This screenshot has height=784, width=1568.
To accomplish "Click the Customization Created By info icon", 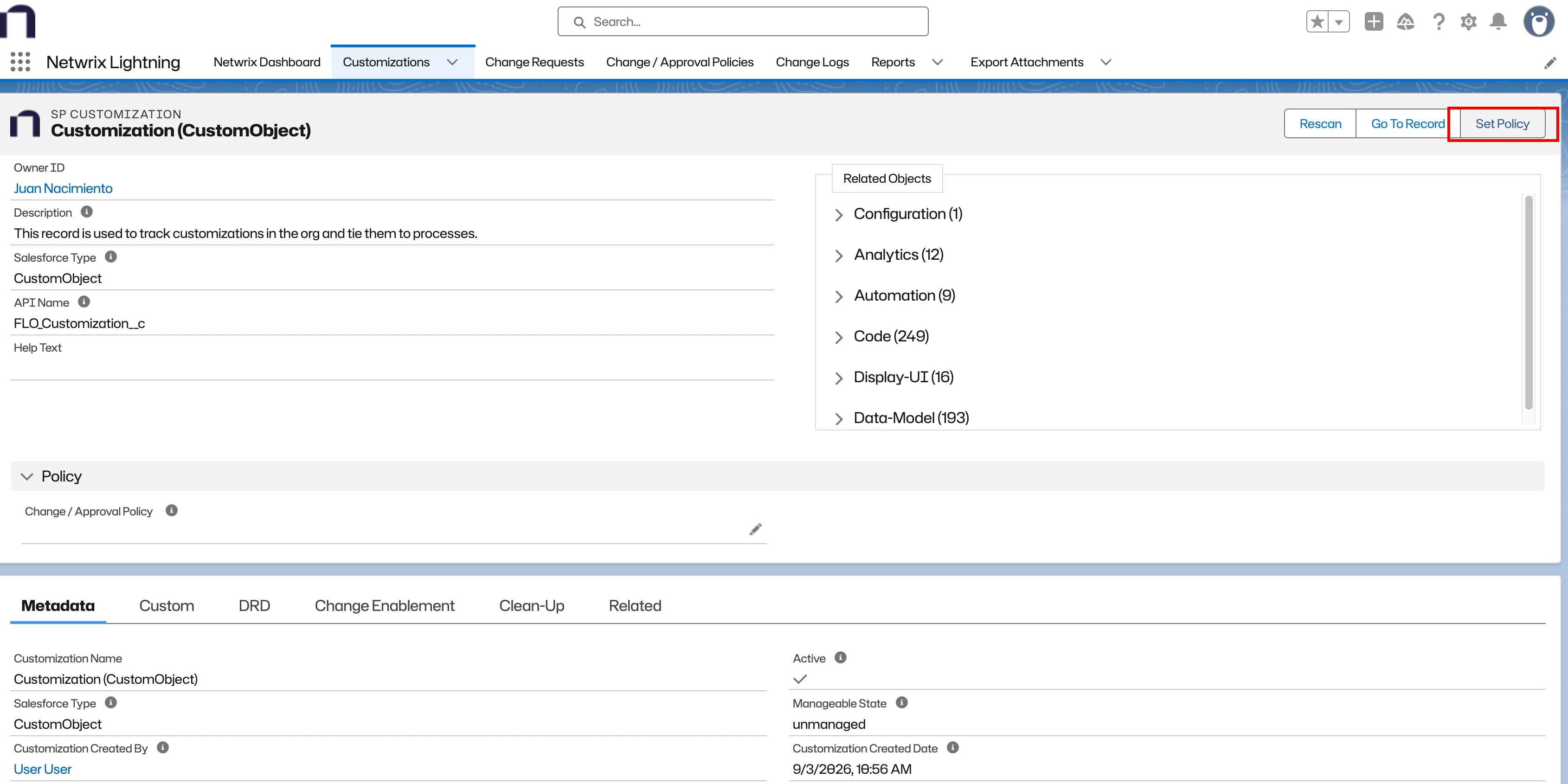I will [162, 747].
